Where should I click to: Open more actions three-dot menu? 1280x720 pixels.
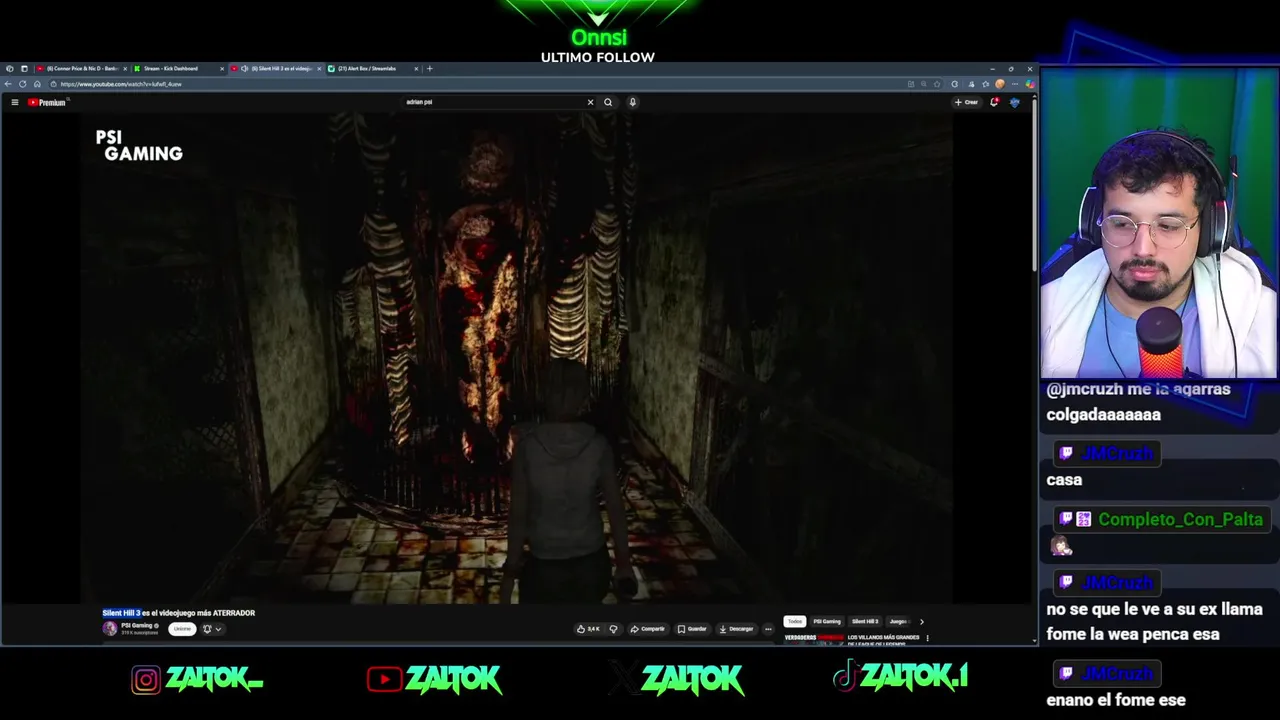click(768, 629)
